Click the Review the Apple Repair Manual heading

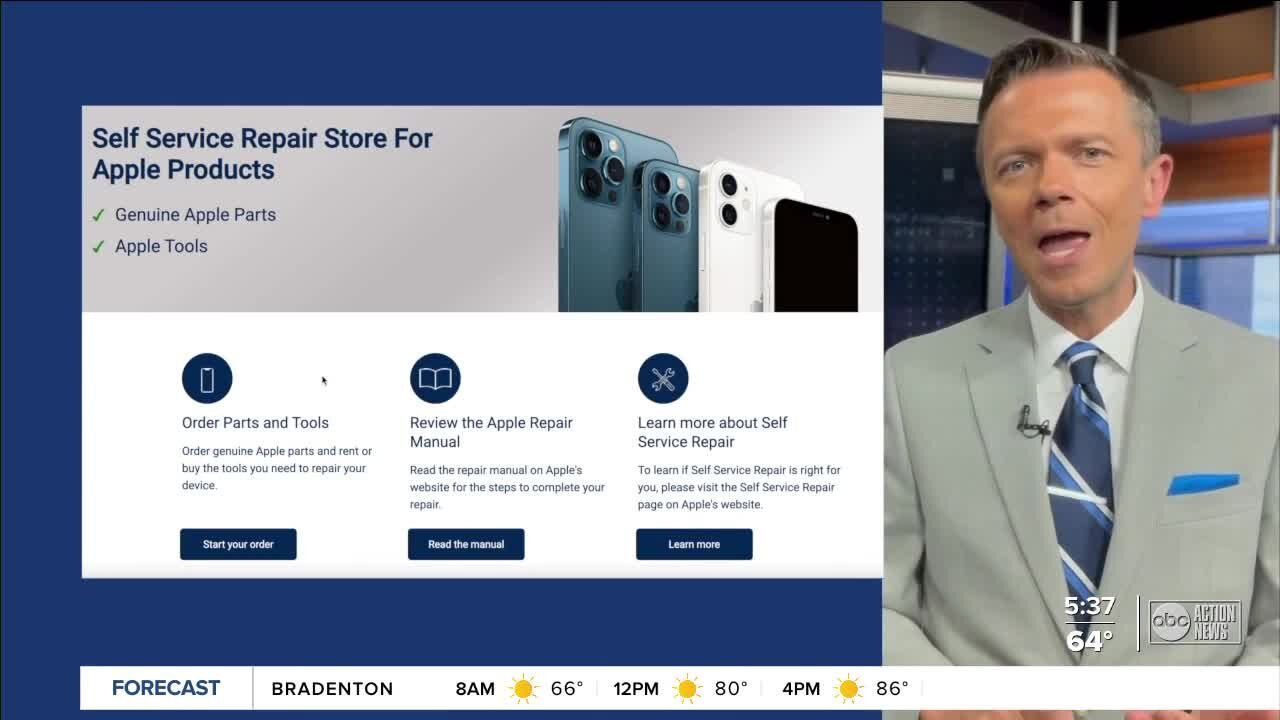click(x=491, y=432)
